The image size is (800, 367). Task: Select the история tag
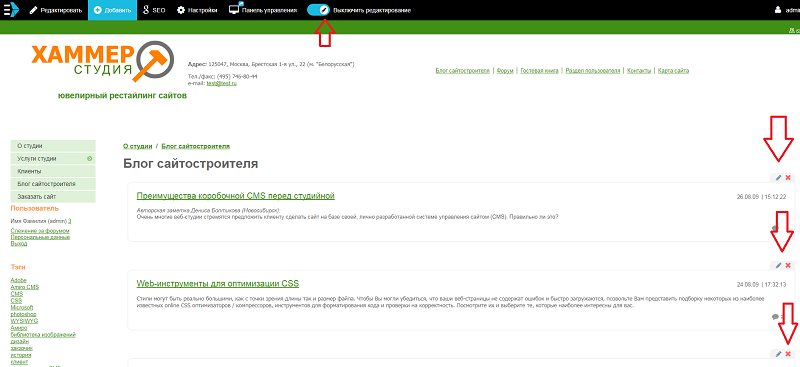(x=21, y=355)
